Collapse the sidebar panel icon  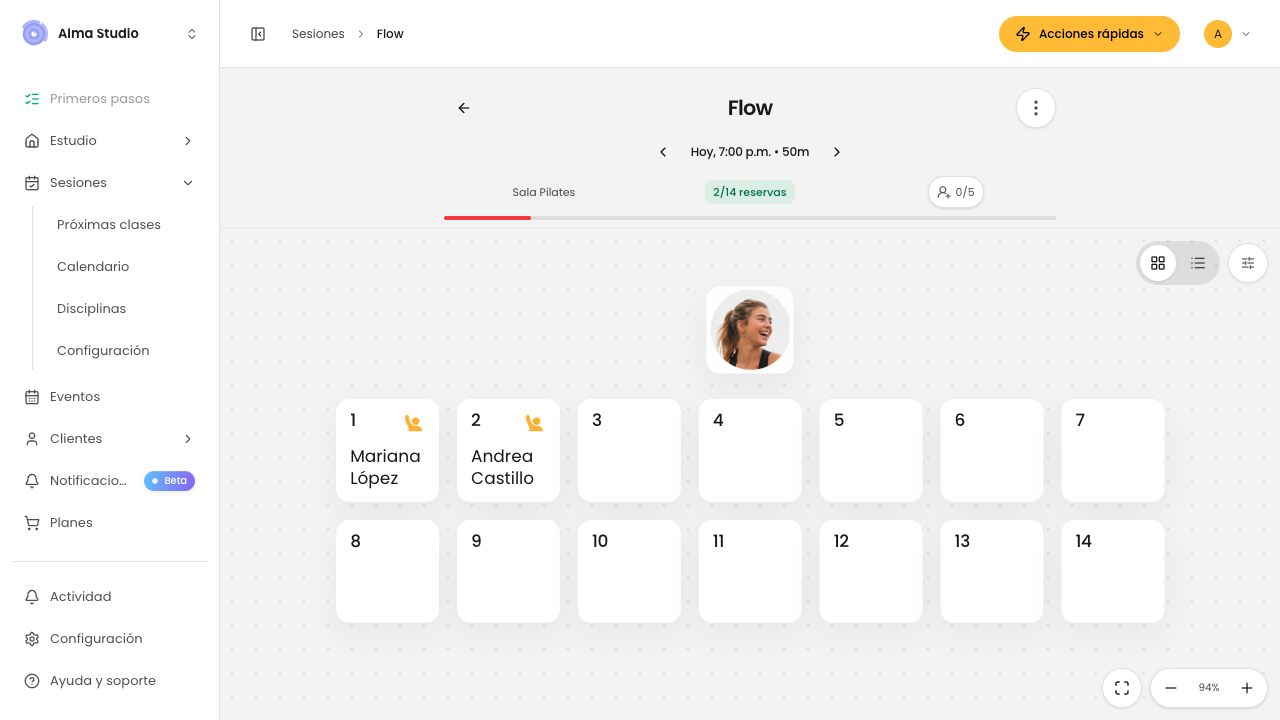pyautogui.click(x=258, y=34)
